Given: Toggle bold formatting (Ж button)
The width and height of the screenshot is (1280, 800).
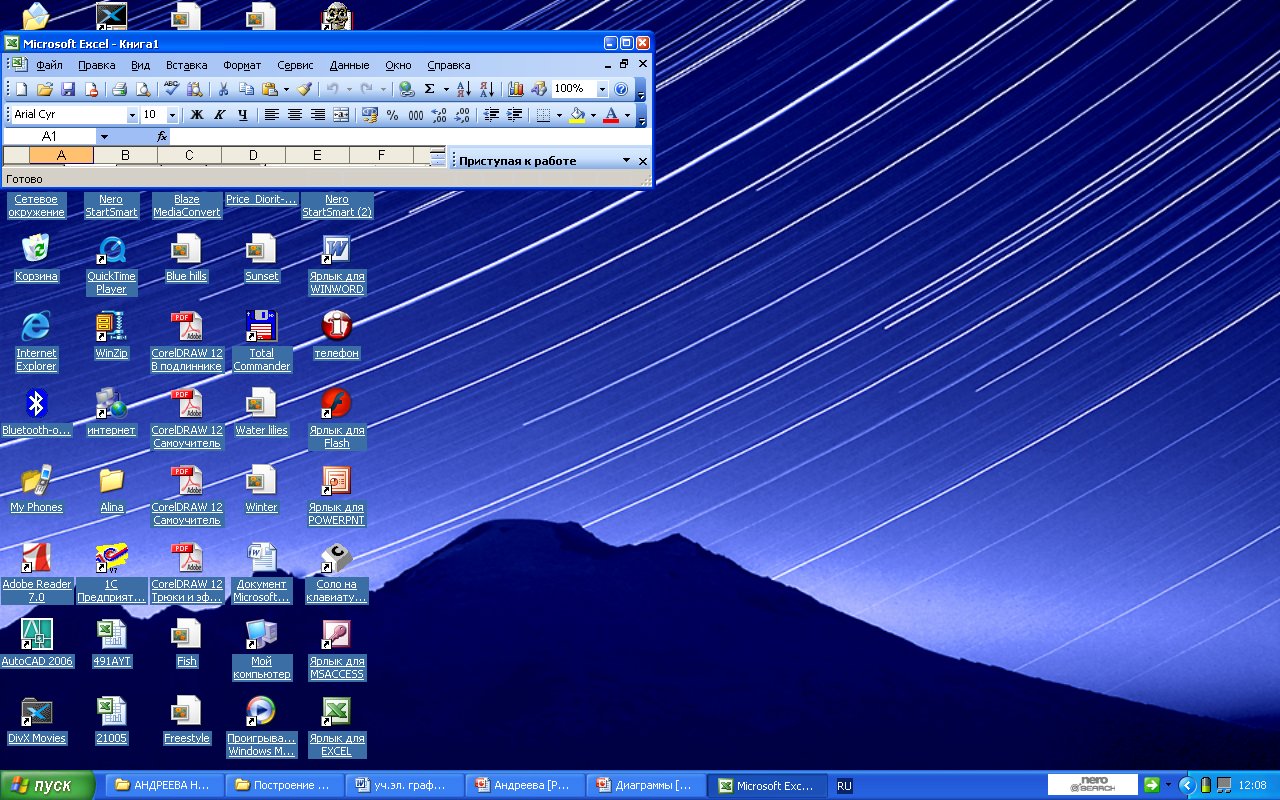Looking at the screenshot, I should 197,115.
